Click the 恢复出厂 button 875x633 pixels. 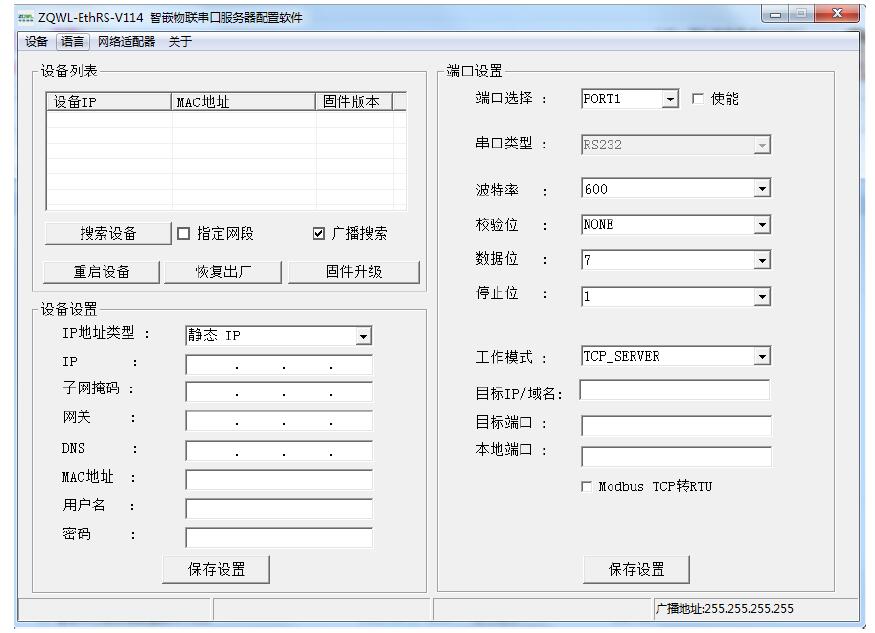point(223,272)
